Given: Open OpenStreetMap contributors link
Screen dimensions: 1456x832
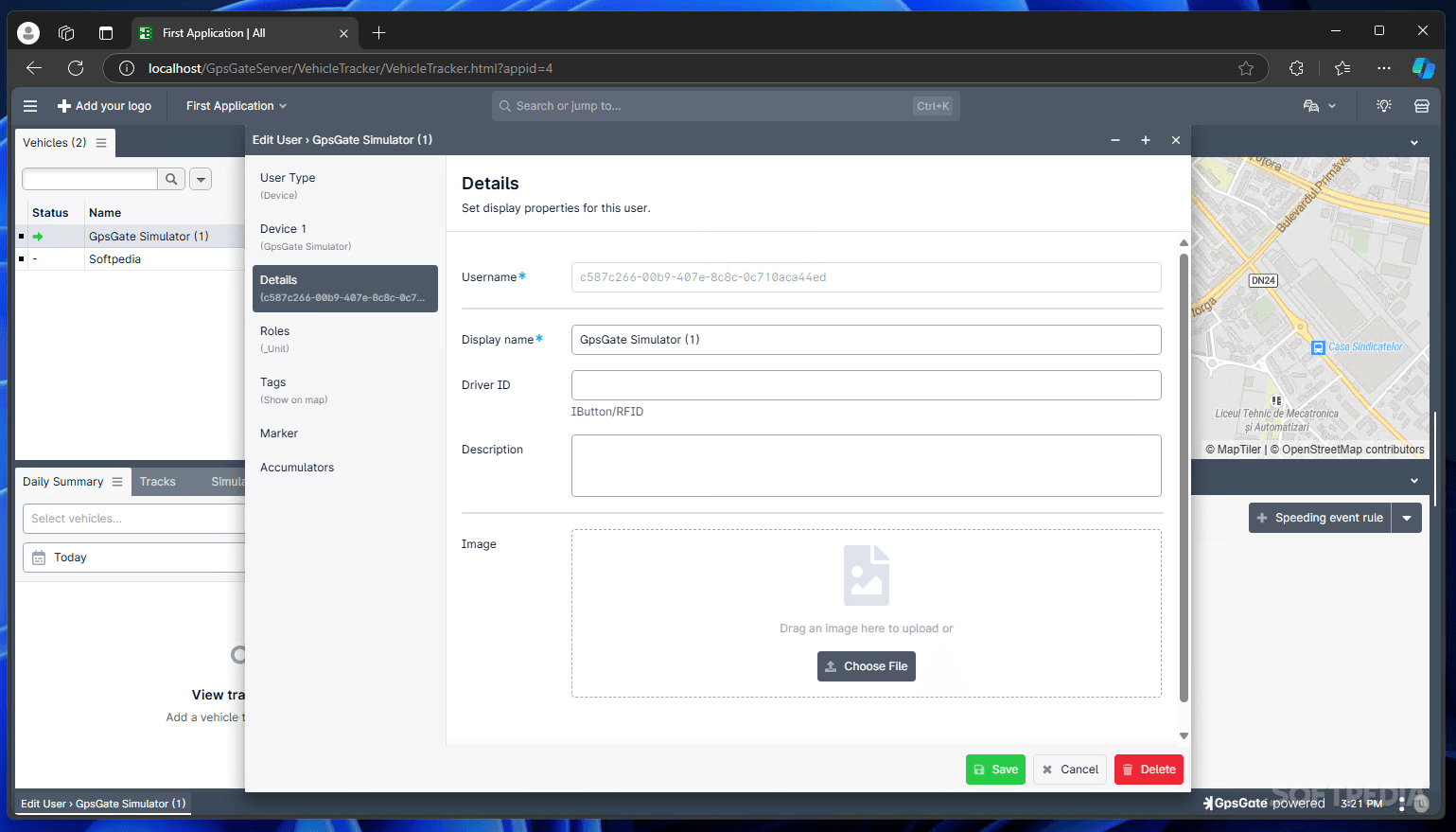Looking at the screenshot, I should 1347,450.
